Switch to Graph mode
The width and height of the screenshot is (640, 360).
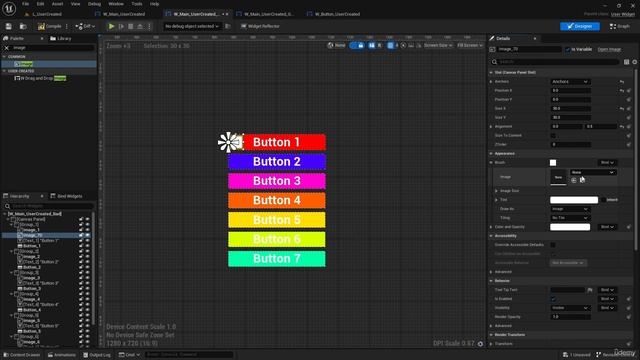tap(620, 26)
